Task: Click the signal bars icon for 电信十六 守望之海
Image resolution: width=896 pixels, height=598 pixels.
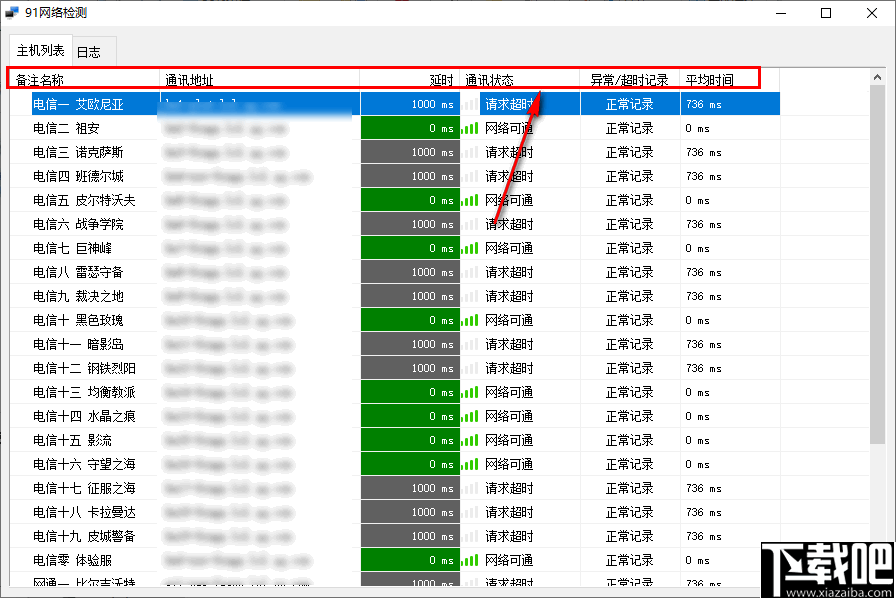Action: point(470,464)
